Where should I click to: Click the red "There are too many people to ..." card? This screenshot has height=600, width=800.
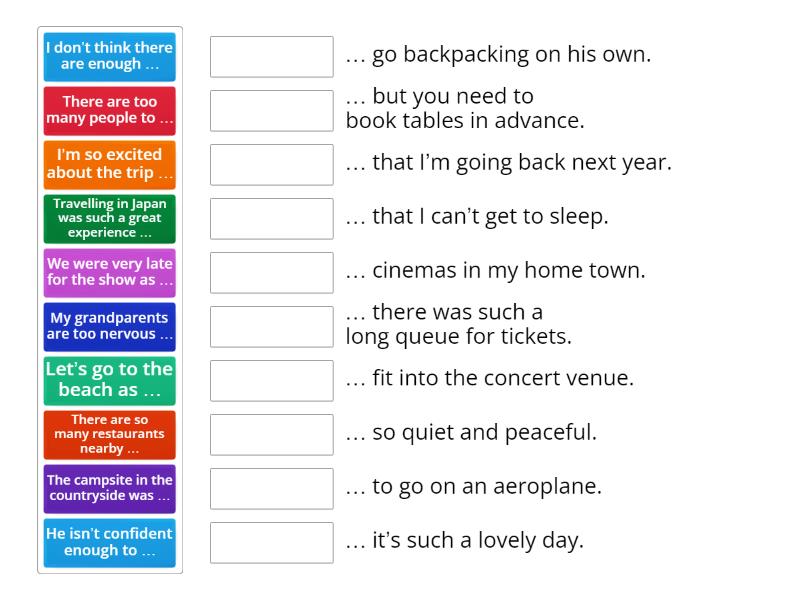[x=109, y=109]
